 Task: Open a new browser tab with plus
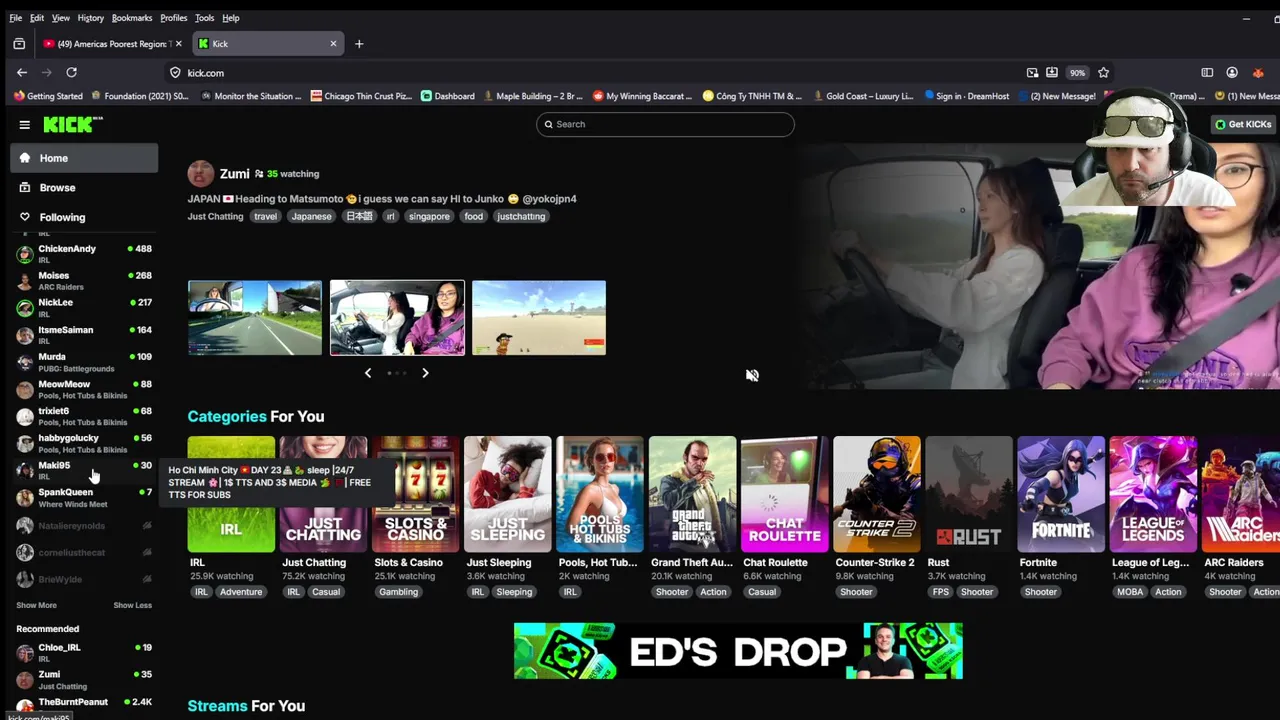[359, 44]
